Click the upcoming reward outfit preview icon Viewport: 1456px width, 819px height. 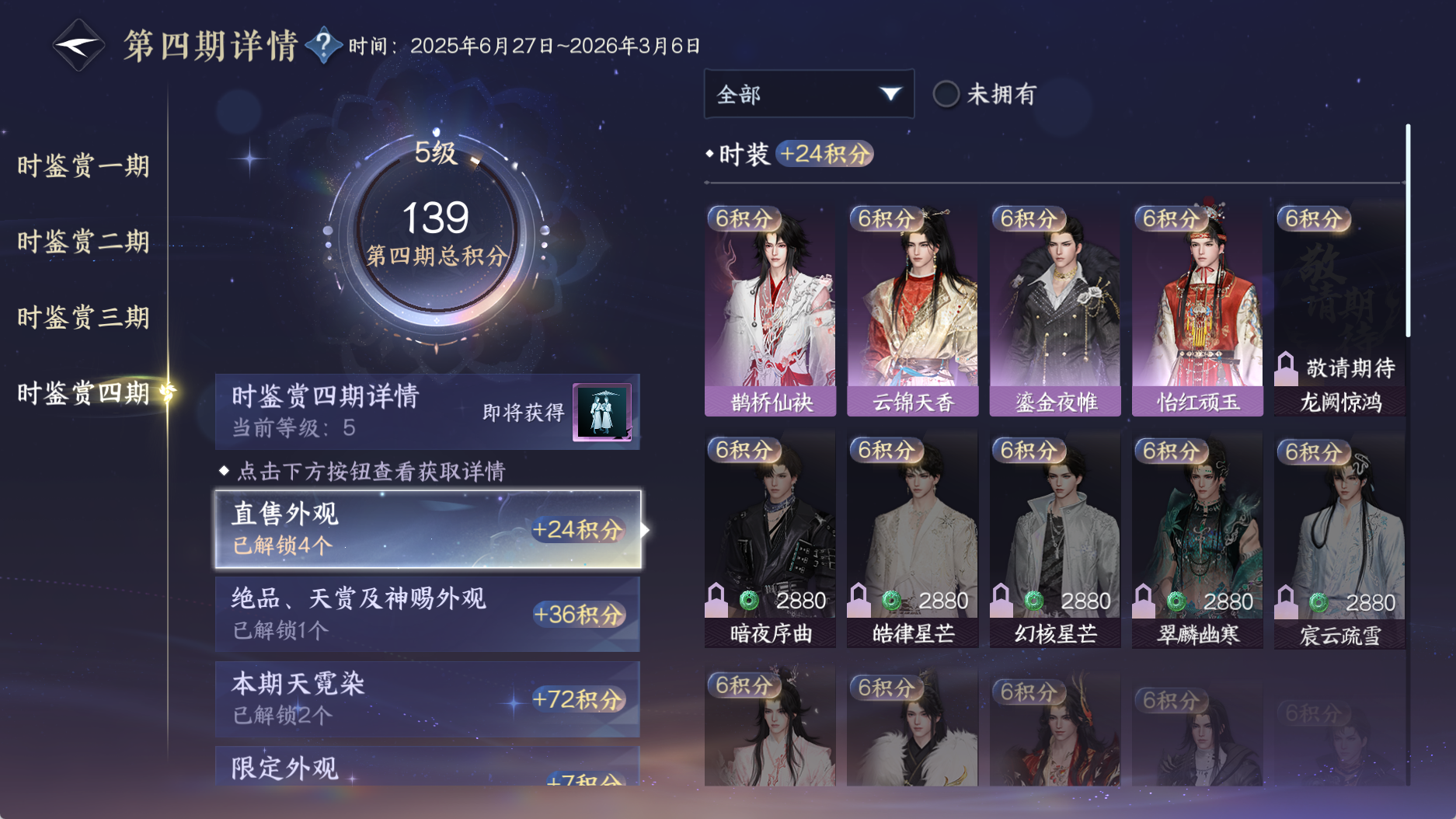(x=602, y=413)
